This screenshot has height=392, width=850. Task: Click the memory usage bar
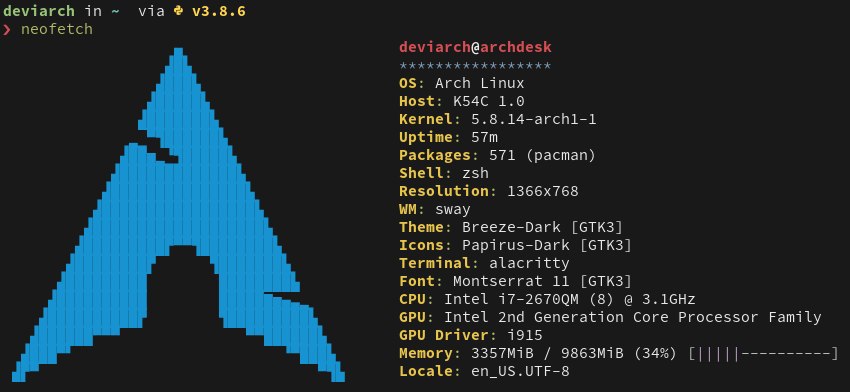click(764, 354)
